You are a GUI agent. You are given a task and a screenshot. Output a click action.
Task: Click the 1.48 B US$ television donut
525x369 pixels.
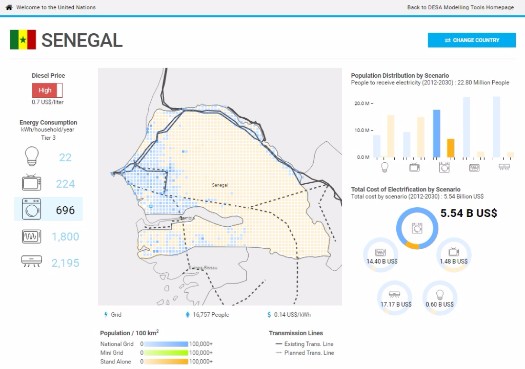(454, 255)
